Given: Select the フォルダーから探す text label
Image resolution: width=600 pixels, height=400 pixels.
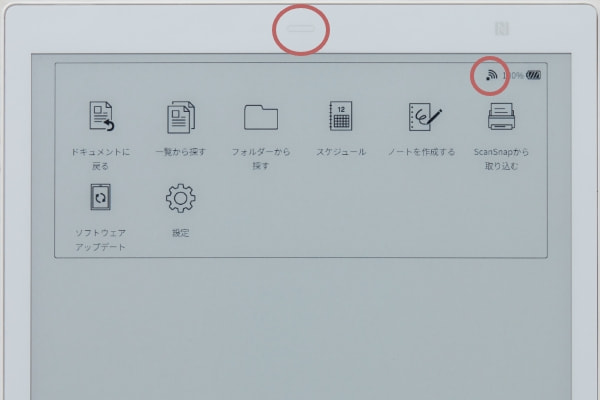Looking at the screenshot, I should [261, 158].
